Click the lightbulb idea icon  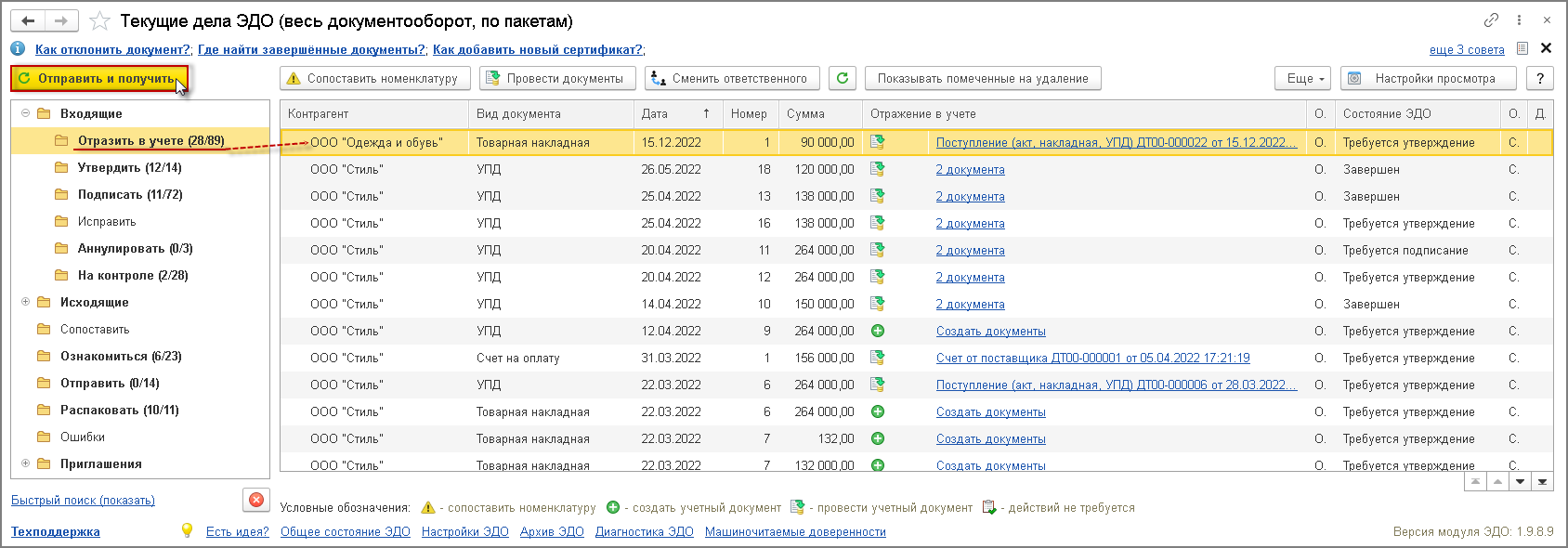pyautogui.click(x=187, y=530)
